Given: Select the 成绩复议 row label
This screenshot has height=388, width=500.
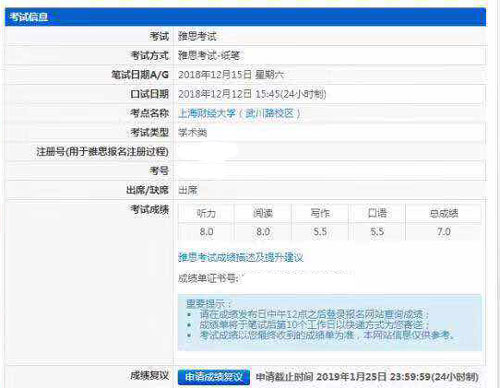Looking at the screenshot, I should pyautogui.click(x=150, y=376).
